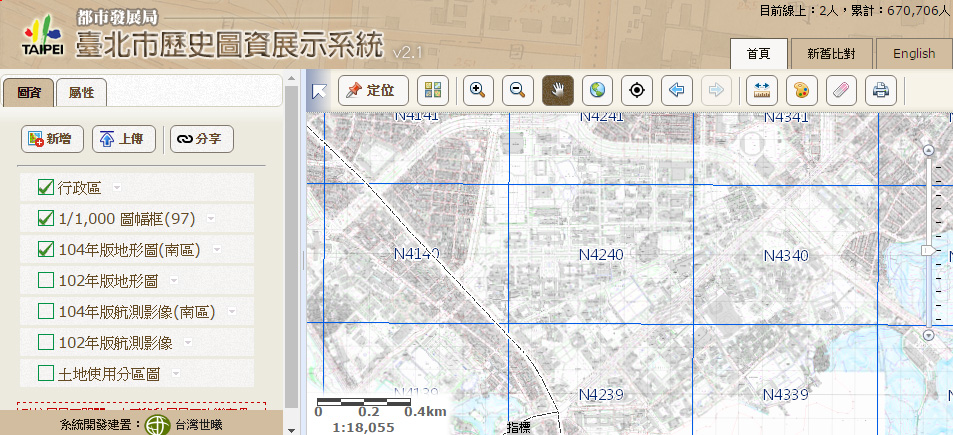Image resolution: width=953 pixels, height=435 pixels.
Task: Click the 上傳 upload button
Action: (124, 139)
